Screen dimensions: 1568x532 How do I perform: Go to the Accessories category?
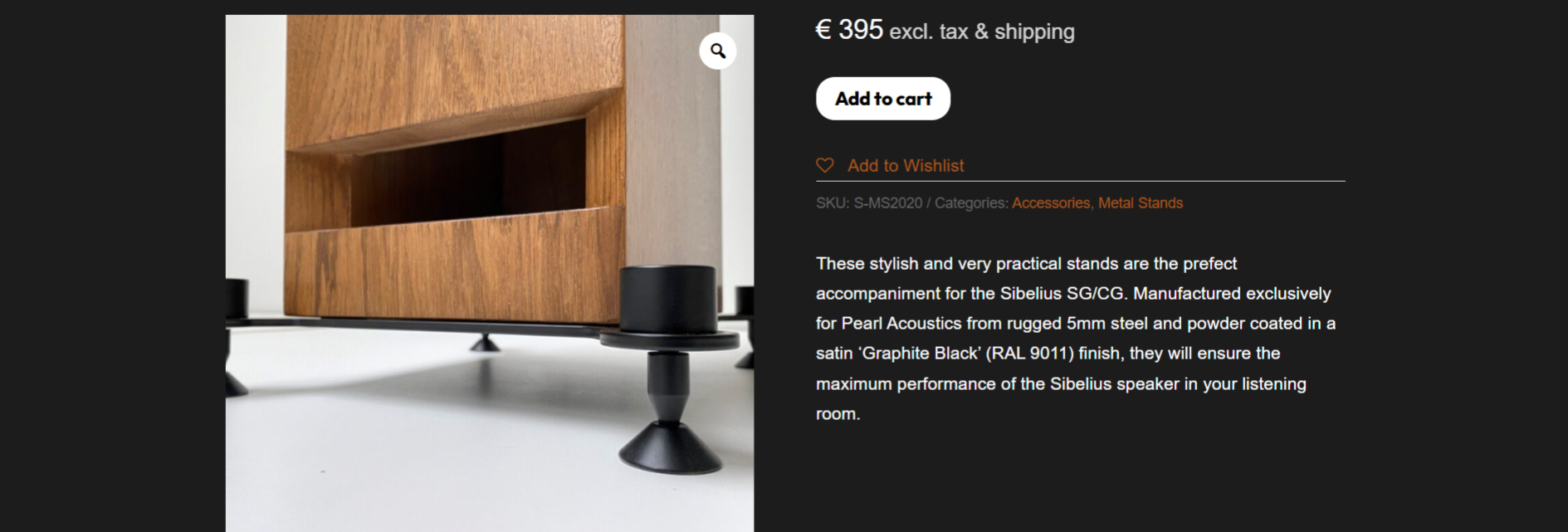[x=1050, y=203]
